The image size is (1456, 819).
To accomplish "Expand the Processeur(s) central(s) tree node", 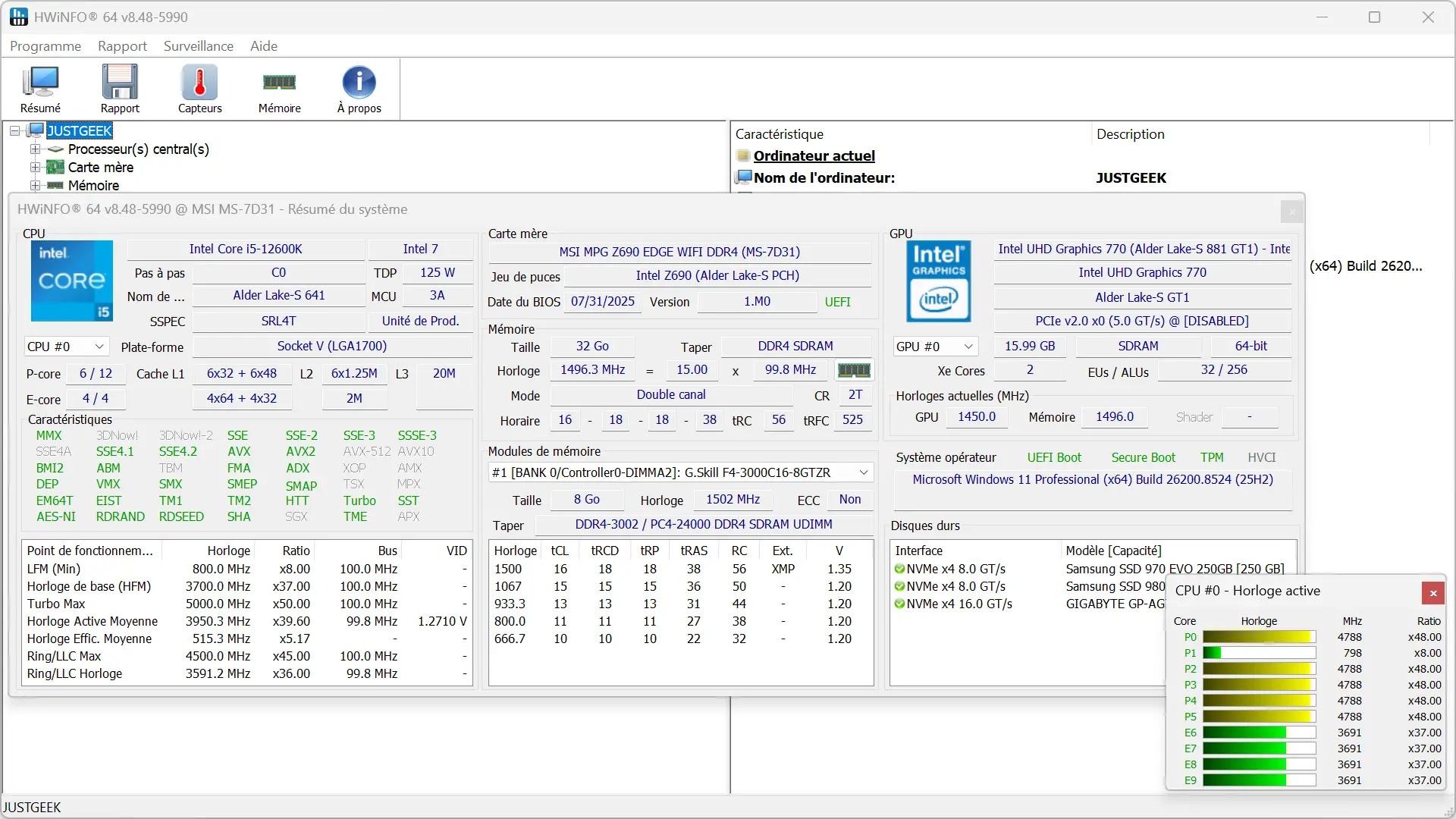I will click(x=35, y=149).
